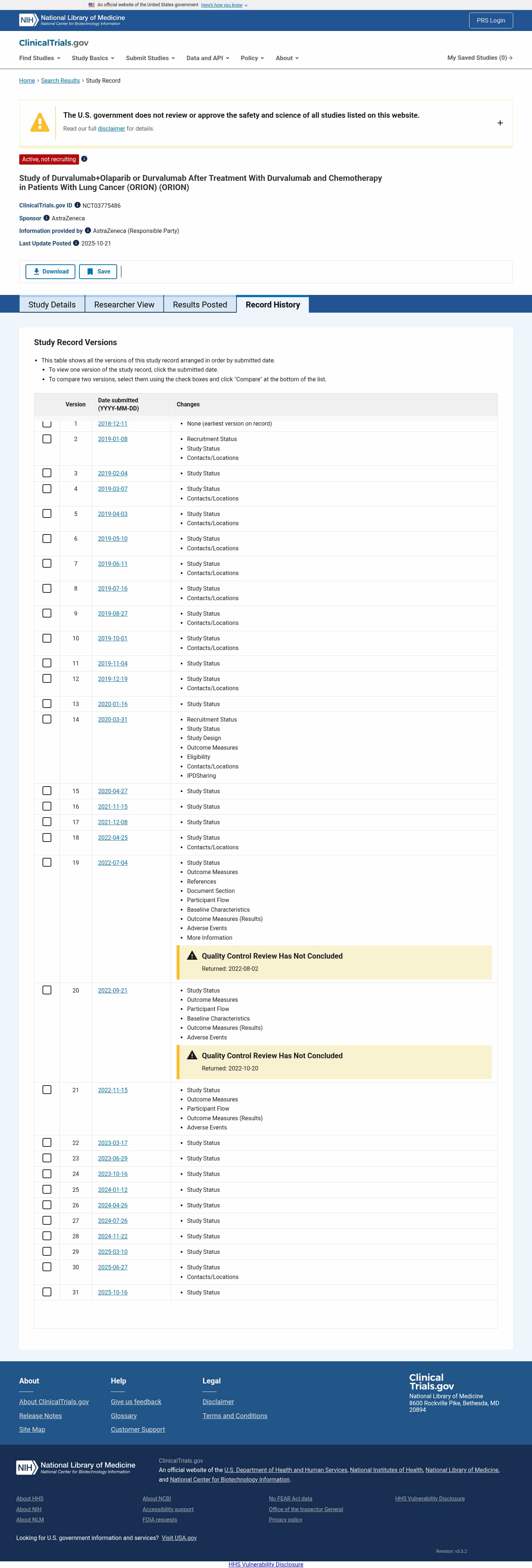
Task: Click the Download button
Action: click(x=51, y=271)
